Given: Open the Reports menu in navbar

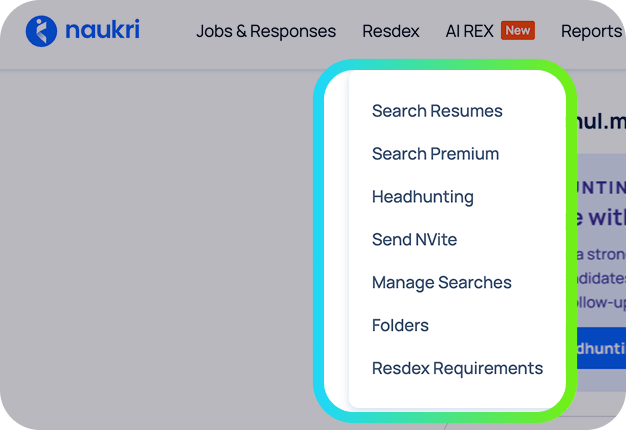Looking at the screenshot, I should [592, 32].
